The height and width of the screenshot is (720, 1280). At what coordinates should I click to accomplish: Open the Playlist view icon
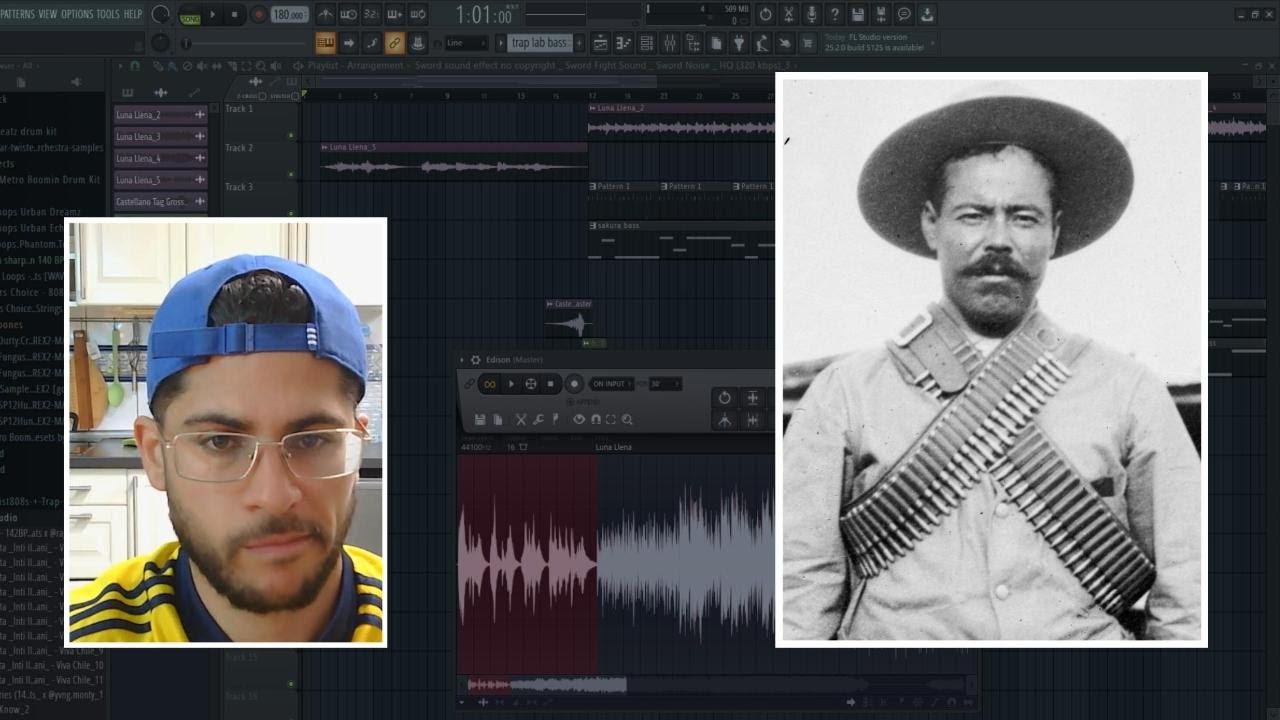[600, 43]
